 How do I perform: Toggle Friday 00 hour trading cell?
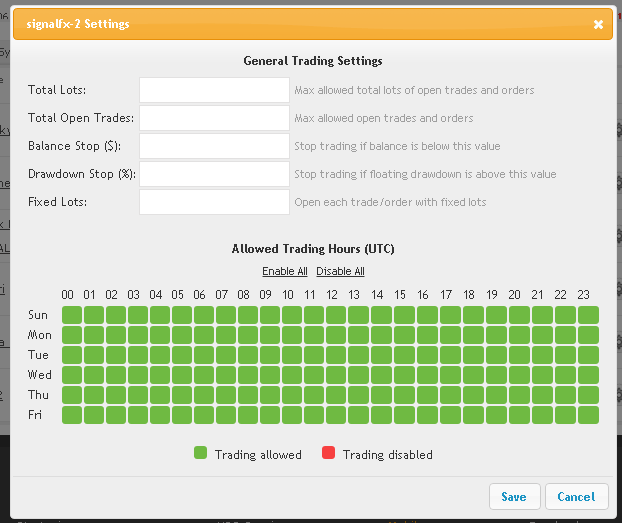click(x=72, y=415)
